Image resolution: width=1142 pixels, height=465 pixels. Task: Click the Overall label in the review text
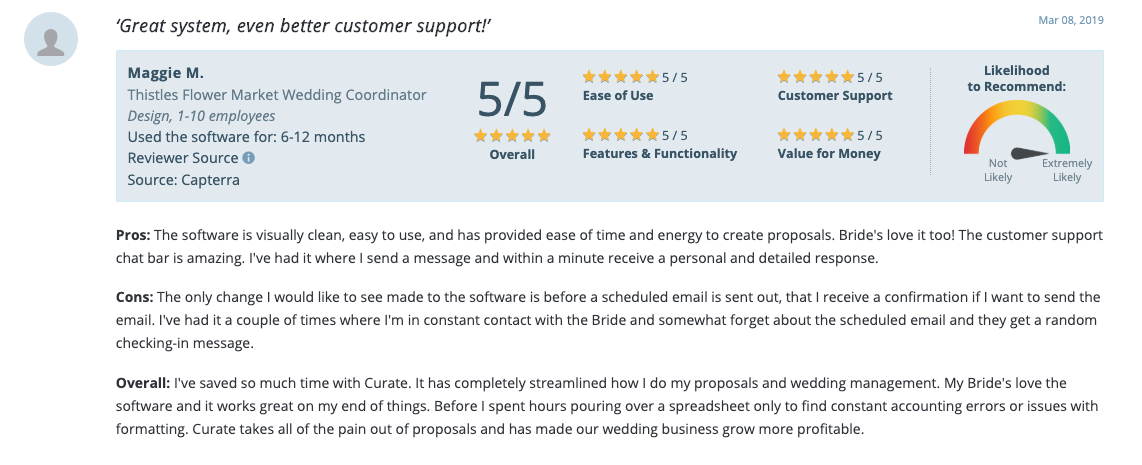coord(143,383)
